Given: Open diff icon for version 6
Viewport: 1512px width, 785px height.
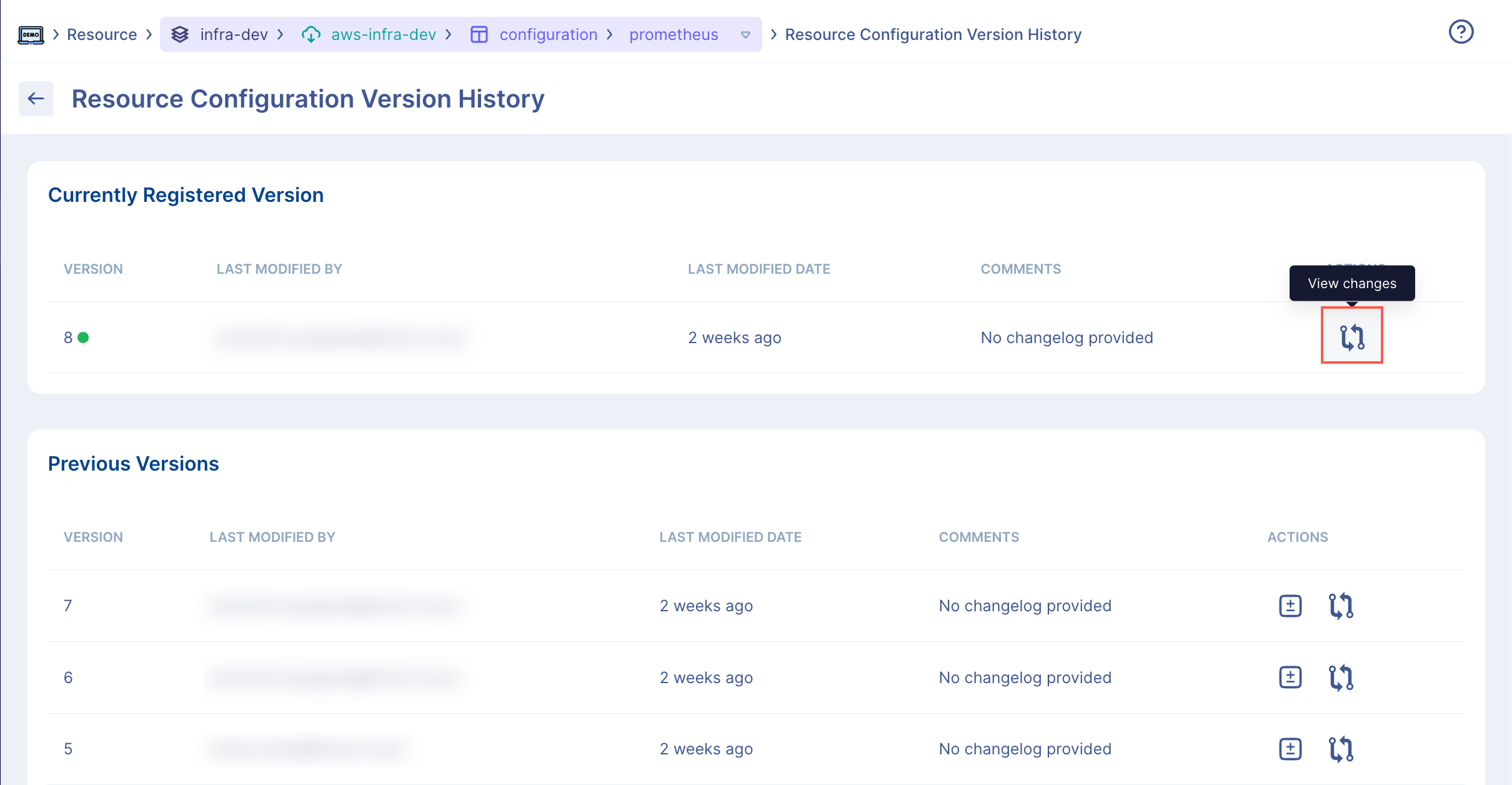Looking at the screenshot, I should point(1290,677).
